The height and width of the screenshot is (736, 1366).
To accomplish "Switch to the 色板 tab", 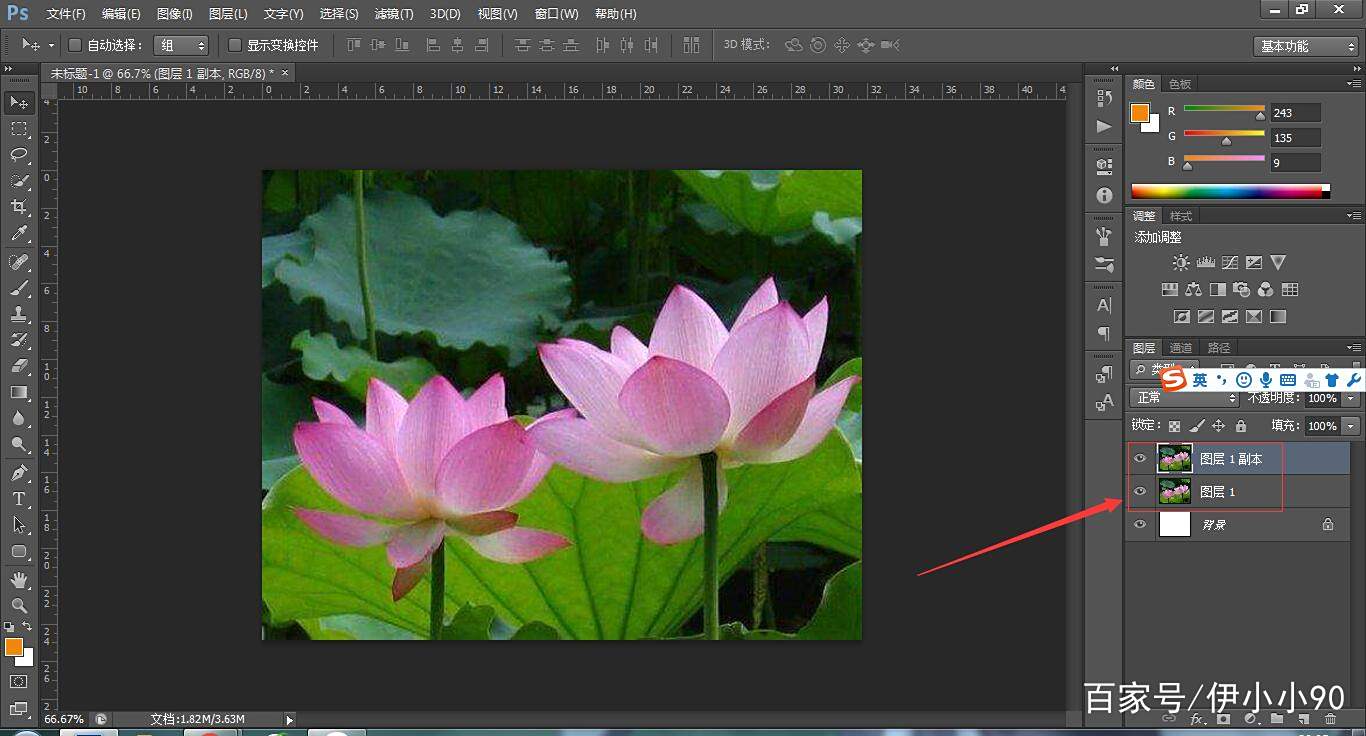I will coord(1180,85).
